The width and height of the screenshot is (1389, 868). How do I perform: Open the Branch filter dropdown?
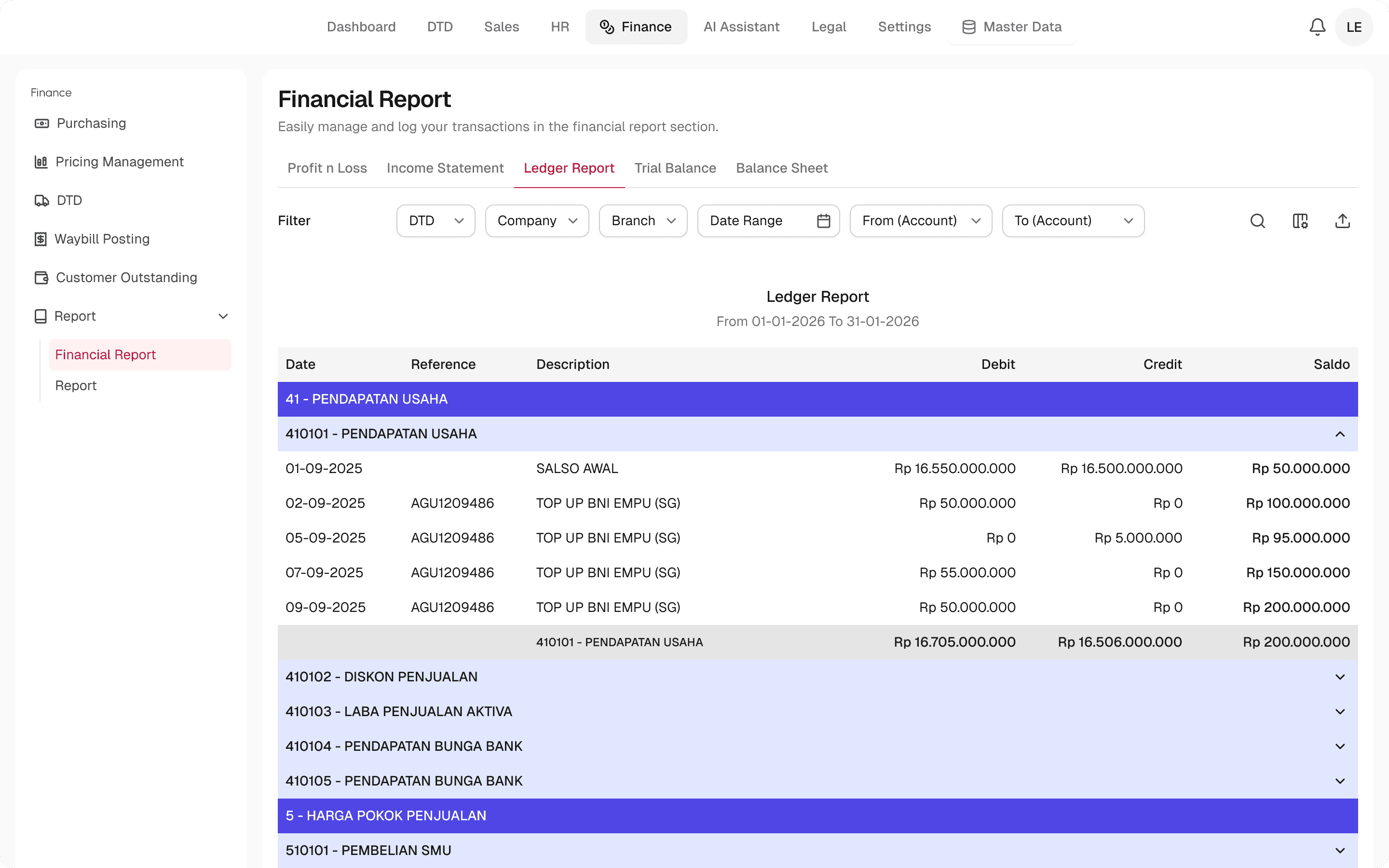(x=643, y=221)
